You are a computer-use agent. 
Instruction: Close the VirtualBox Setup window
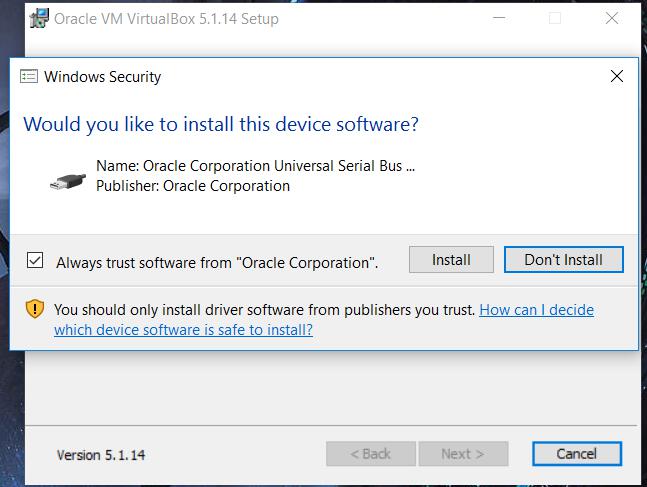click(x=612, y=18)
